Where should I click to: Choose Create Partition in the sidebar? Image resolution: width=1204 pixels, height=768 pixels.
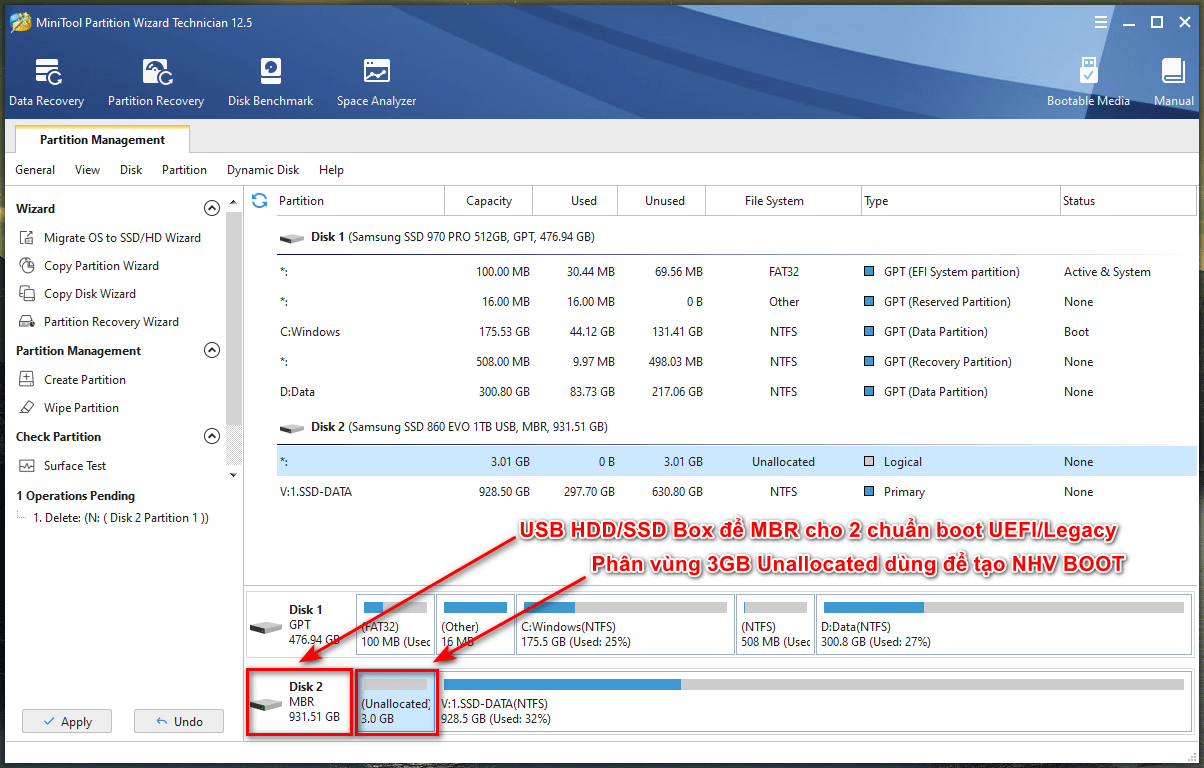coord(72,380)
